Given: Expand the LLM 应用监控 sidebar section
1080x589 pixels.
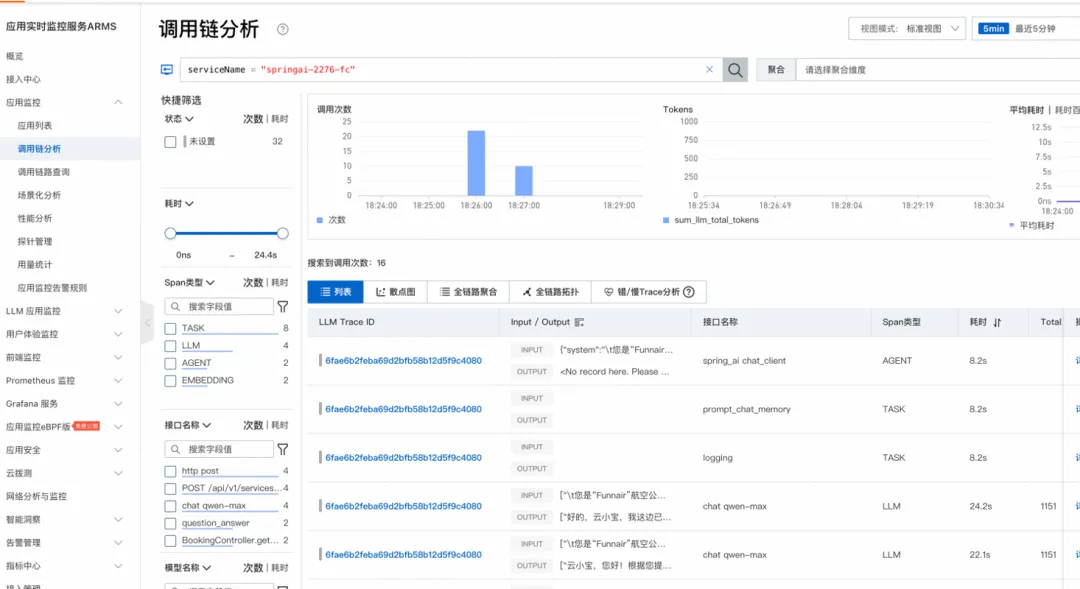Looking at the screenshot, I should point(64,311).
